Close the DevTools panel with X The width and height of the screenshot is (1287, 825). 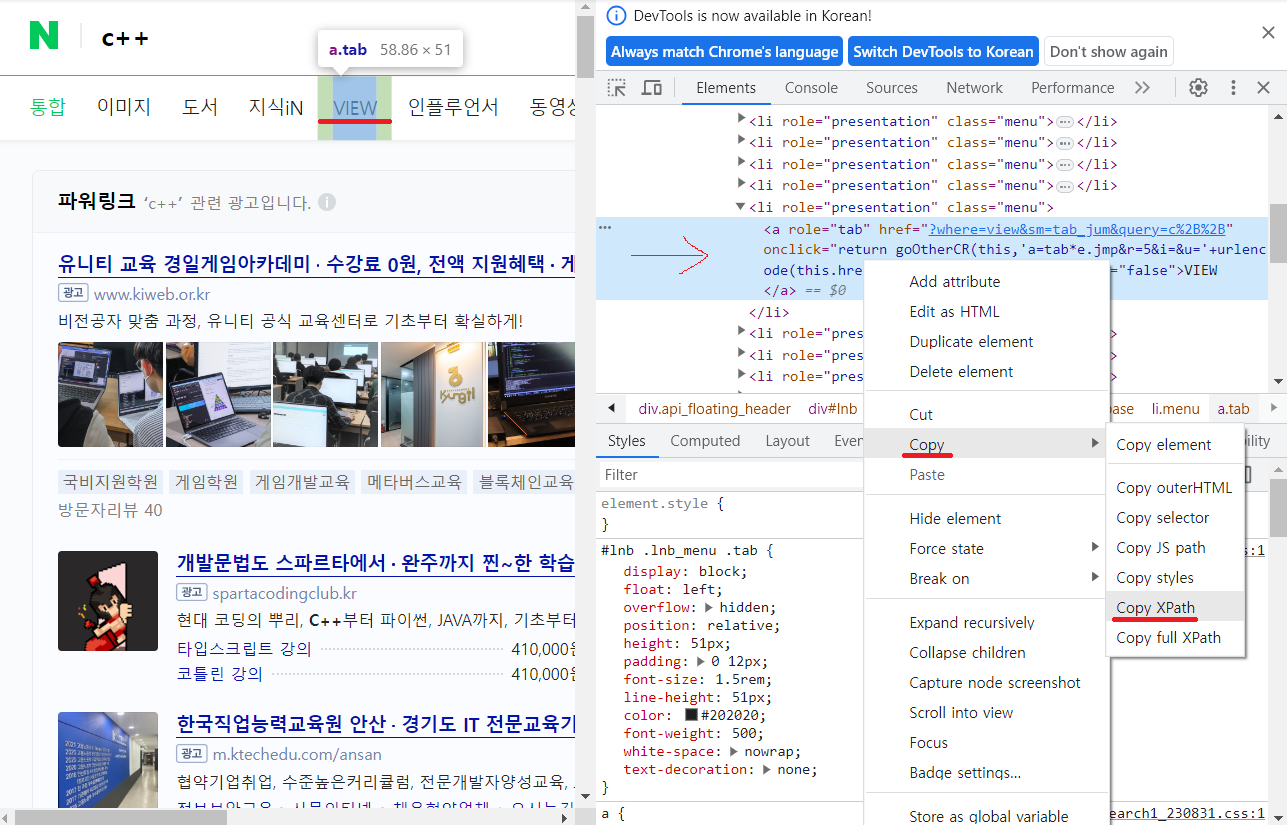[x=1263, y=88]
